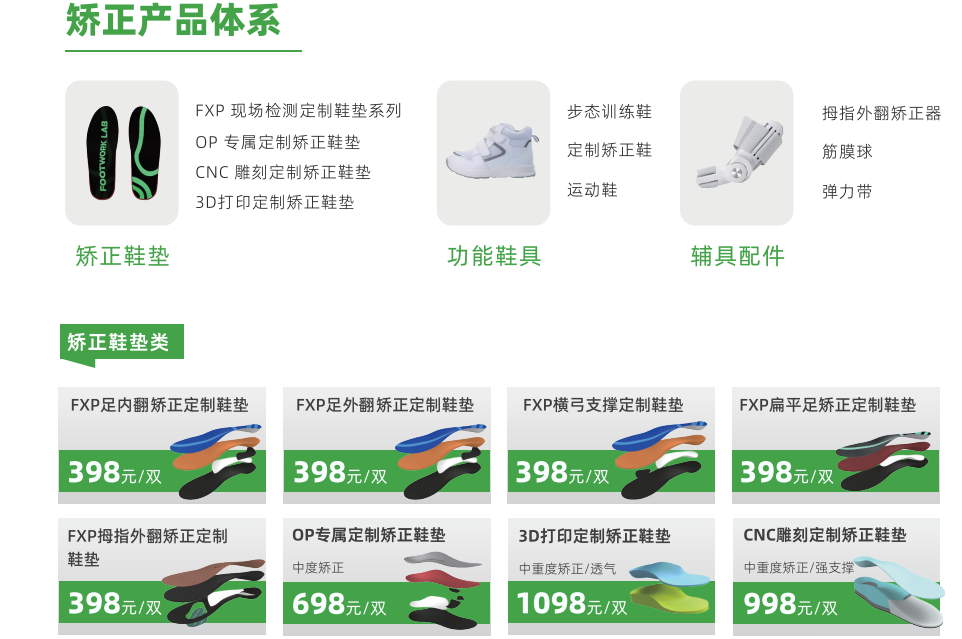Click 拇指外翻矫正器 accessory item
Image resolution: width=962 pixels, height=639 pixels.
click(x=882, y=113)
